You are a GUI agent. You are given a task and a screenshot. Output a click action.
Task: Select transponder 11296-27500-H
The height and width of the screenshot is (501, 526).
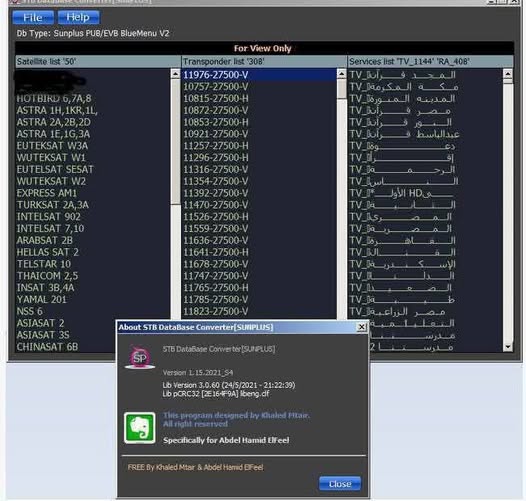259,158
